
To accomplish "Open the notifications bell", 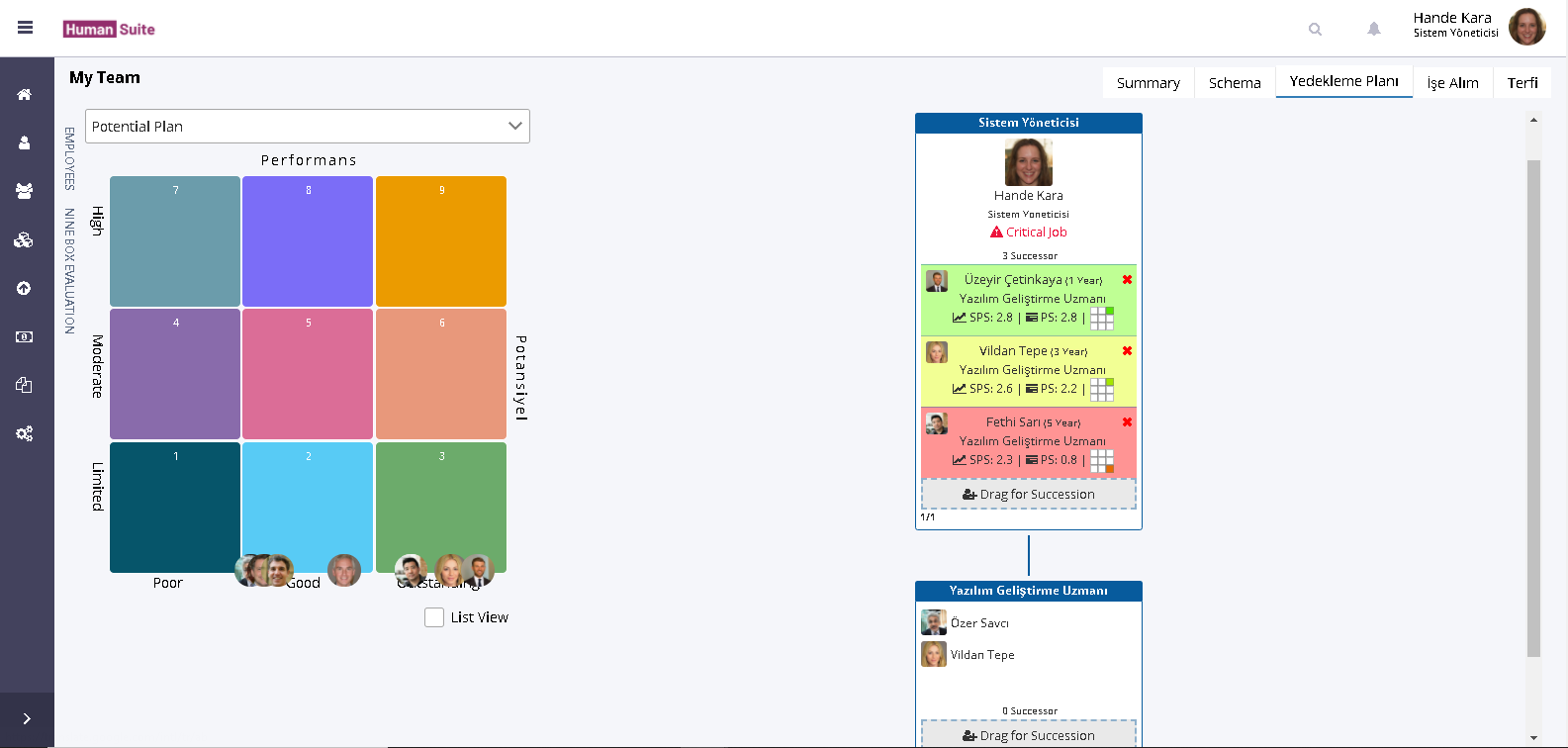I will (x=1374, y=30).
